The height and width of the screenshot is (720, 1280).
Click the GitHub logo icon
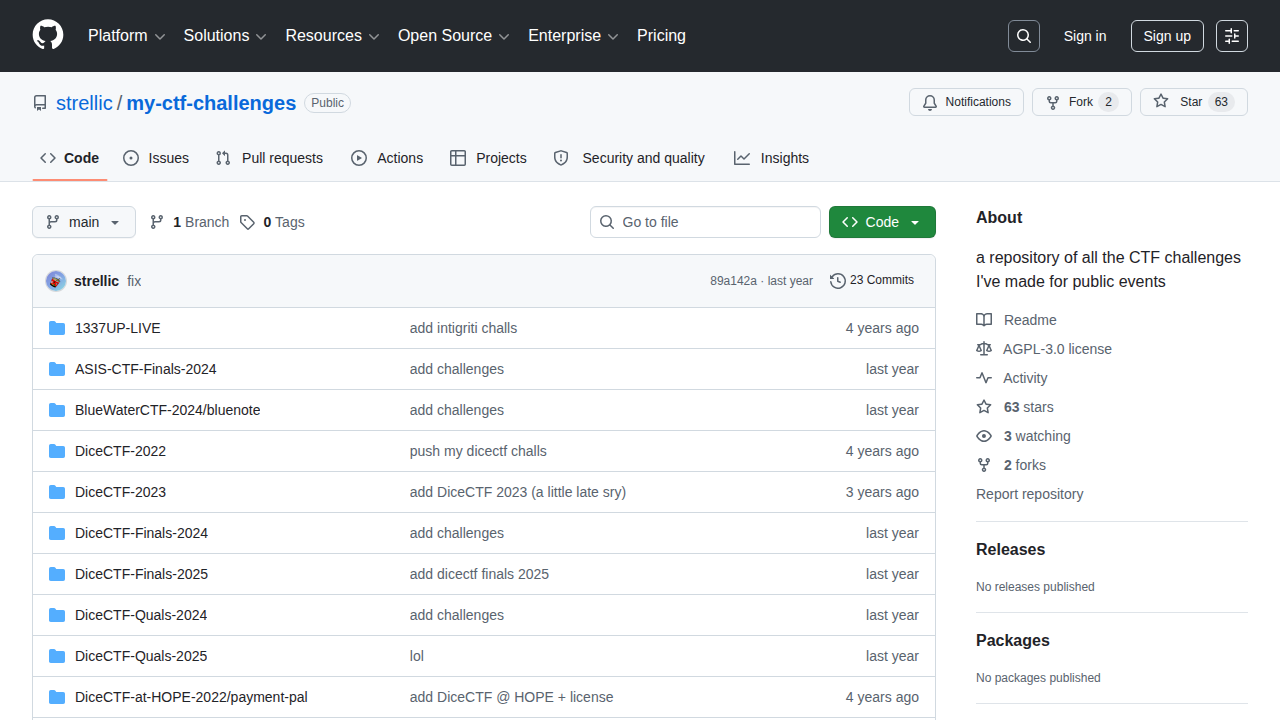48,36
